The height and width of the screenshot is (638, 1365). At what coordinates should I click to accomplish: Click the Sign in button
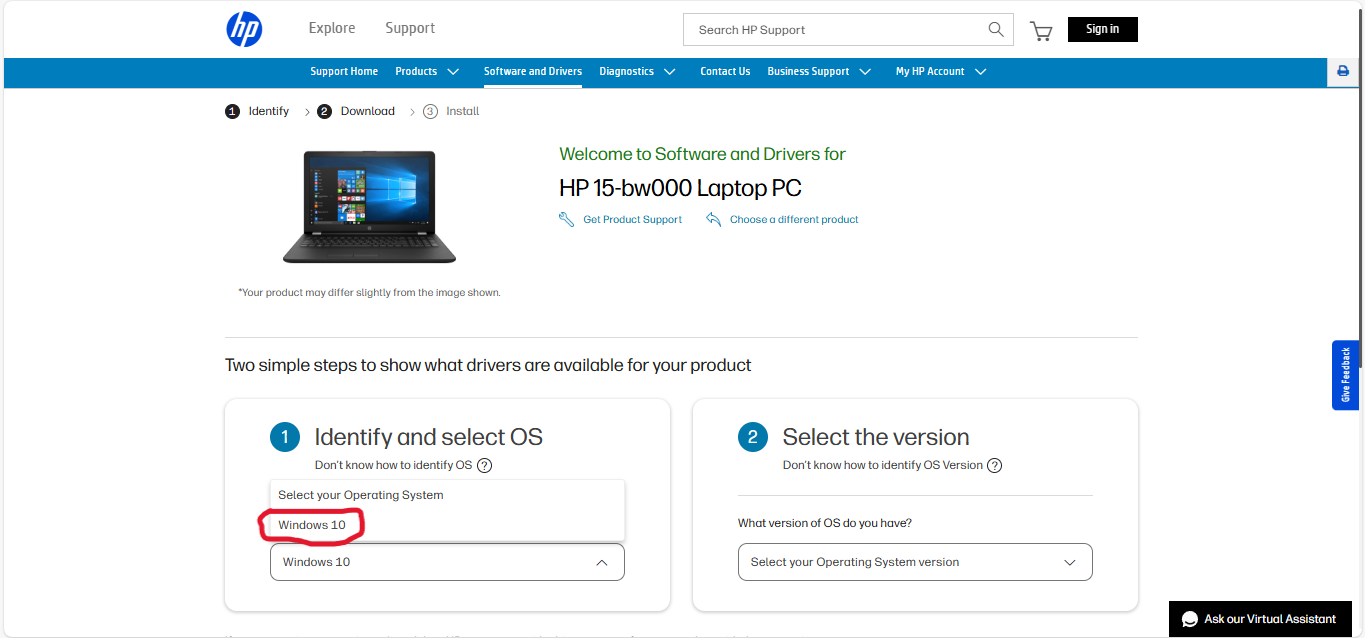tap(1103, 29)
